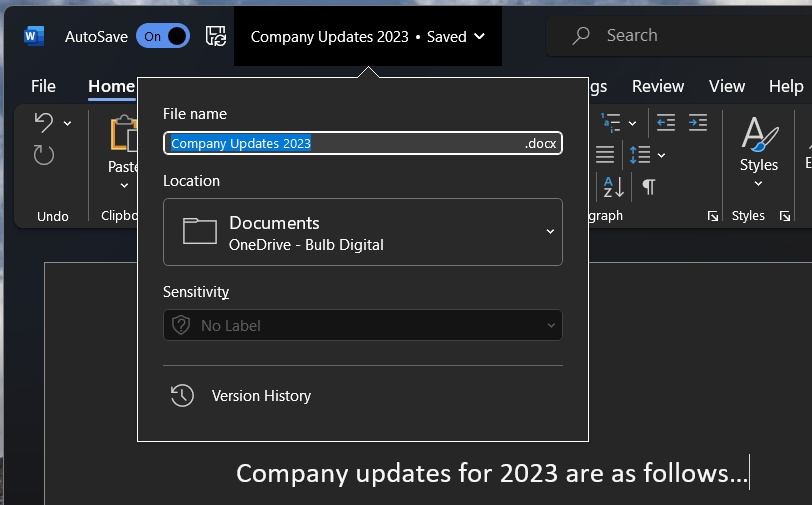This screenshot has height=505, width=812.
Task: Click the Search magnifier icon
Action: (581, 36)
